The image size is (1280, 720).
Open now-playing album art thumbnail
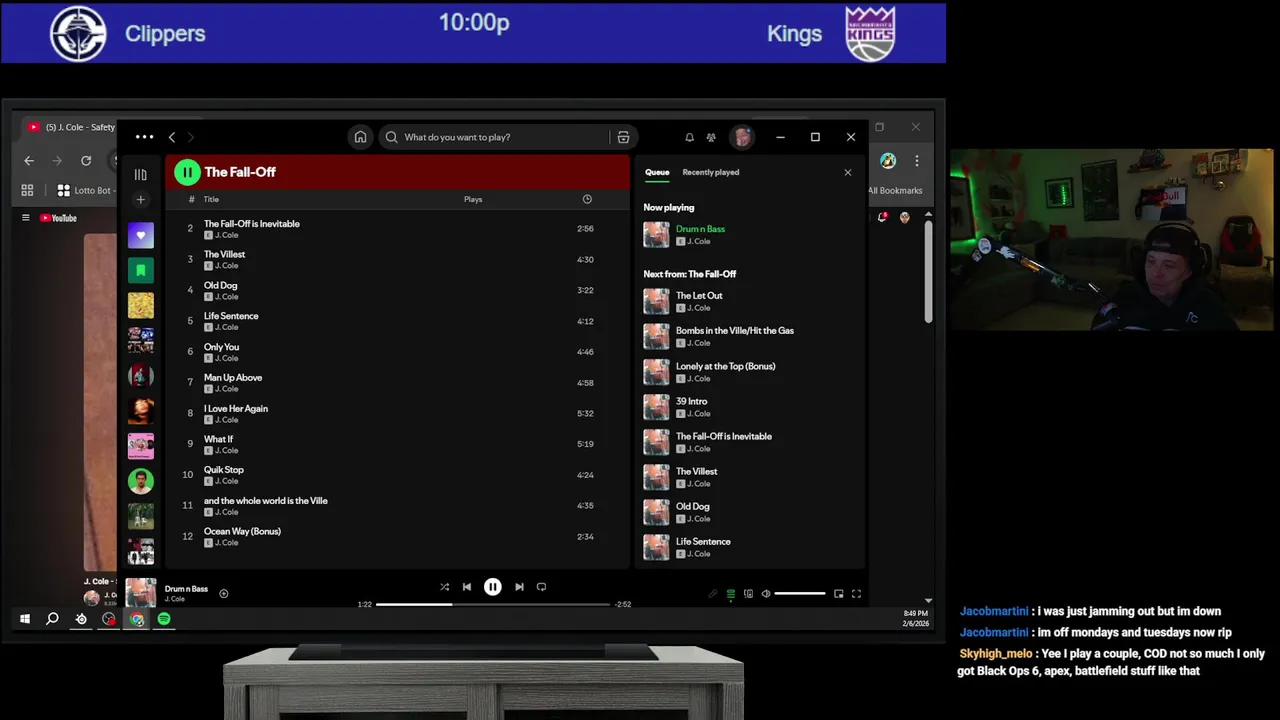coord(141,593)
